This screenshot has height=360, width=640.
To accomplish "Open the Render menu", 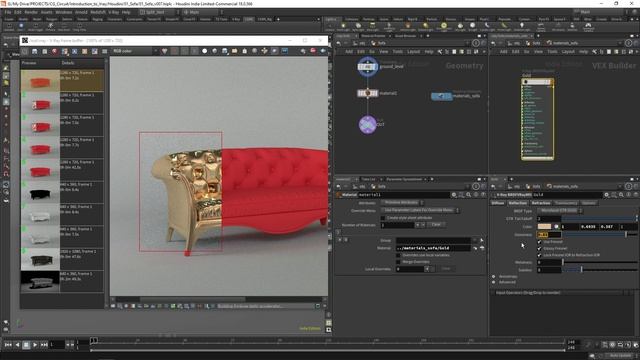I will 31,12.
